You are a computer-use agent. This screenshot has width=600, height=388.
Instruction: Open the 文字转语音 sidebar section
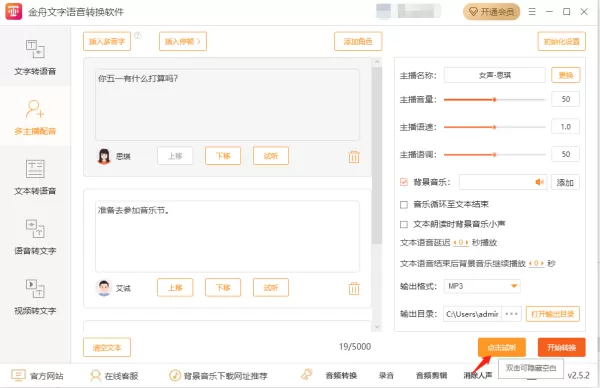[x=35, y=56]
